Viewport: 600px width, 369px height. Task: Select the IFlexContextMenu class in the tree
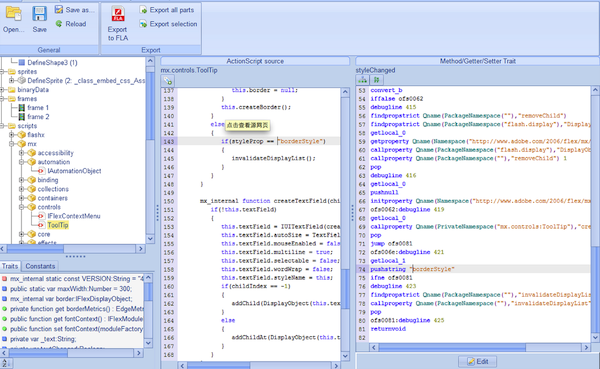(x=74, y=216)
